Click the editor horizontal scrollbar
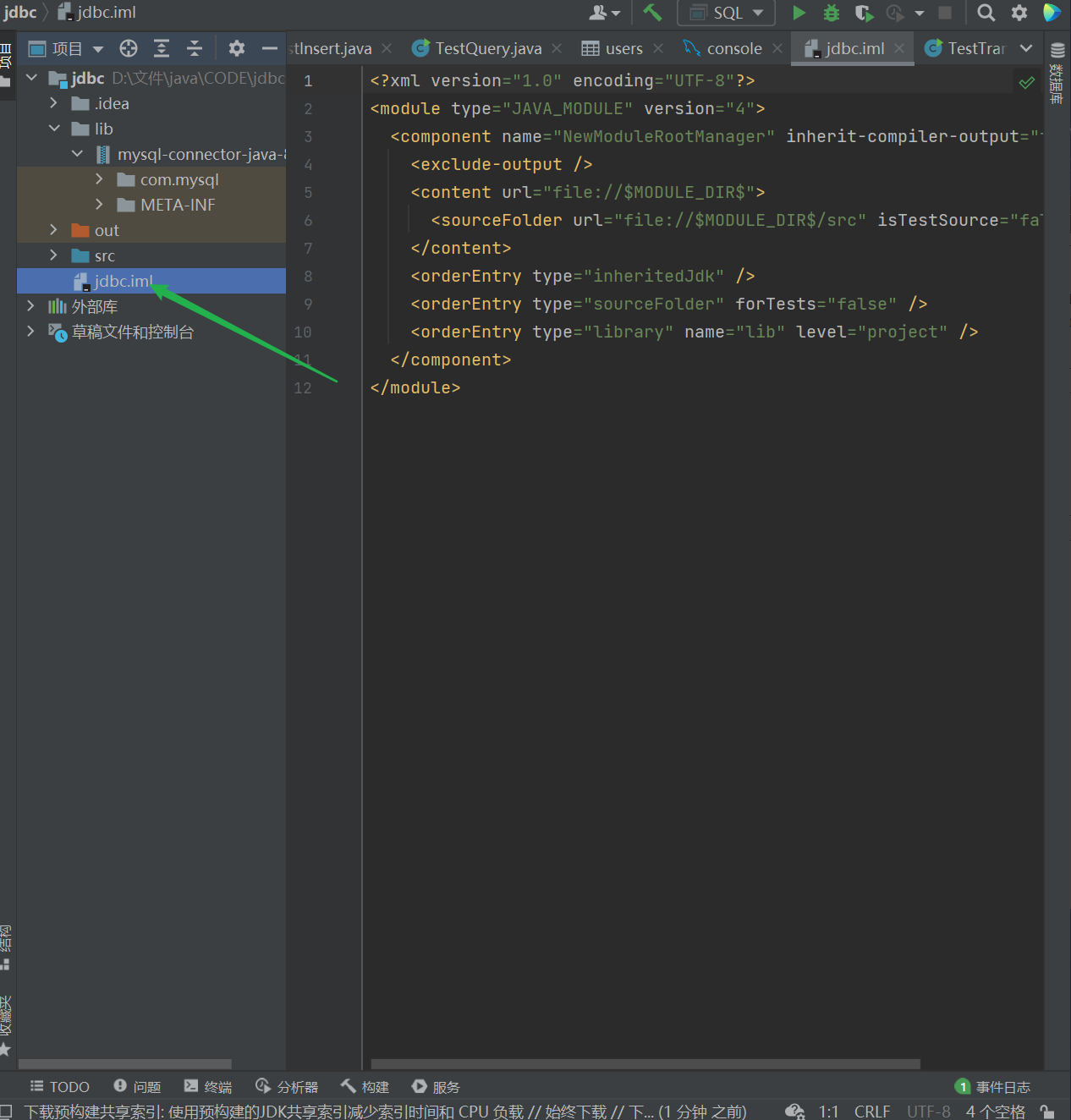The width and height of the screenshot is (1071, 1120). (645, 1064)
